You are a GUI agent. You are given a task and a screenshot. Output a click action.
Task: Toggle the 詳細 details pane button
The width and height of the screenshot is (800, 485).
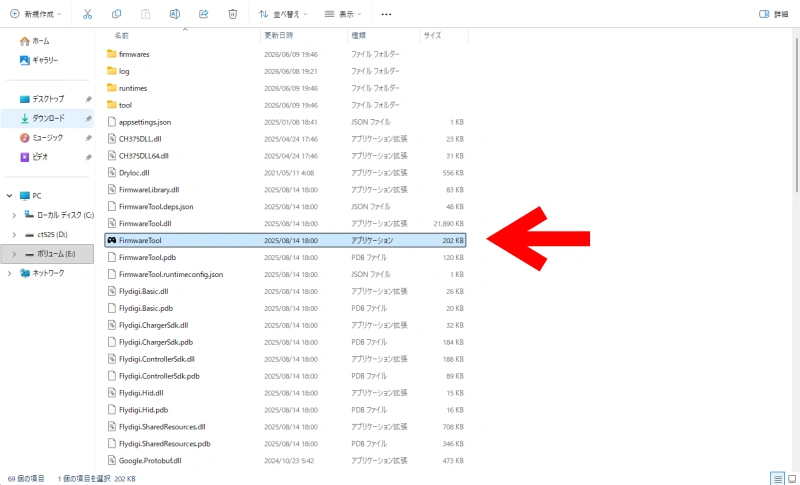click(x=773, y=14)
